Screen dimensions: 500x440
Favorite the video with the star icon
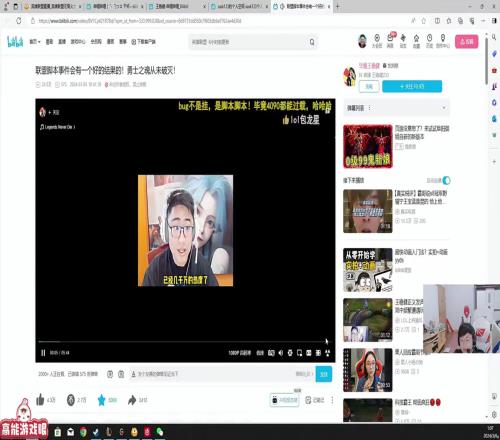(x=101, y=400)
